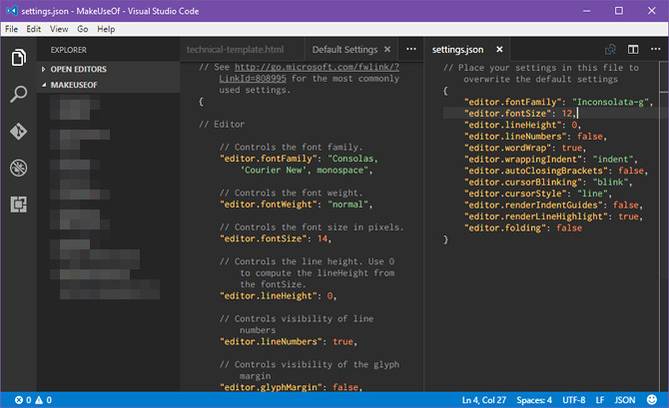Click the VS Code logo in title bar
This screenshot has height=408, width=669.
(x=12, y=11)
